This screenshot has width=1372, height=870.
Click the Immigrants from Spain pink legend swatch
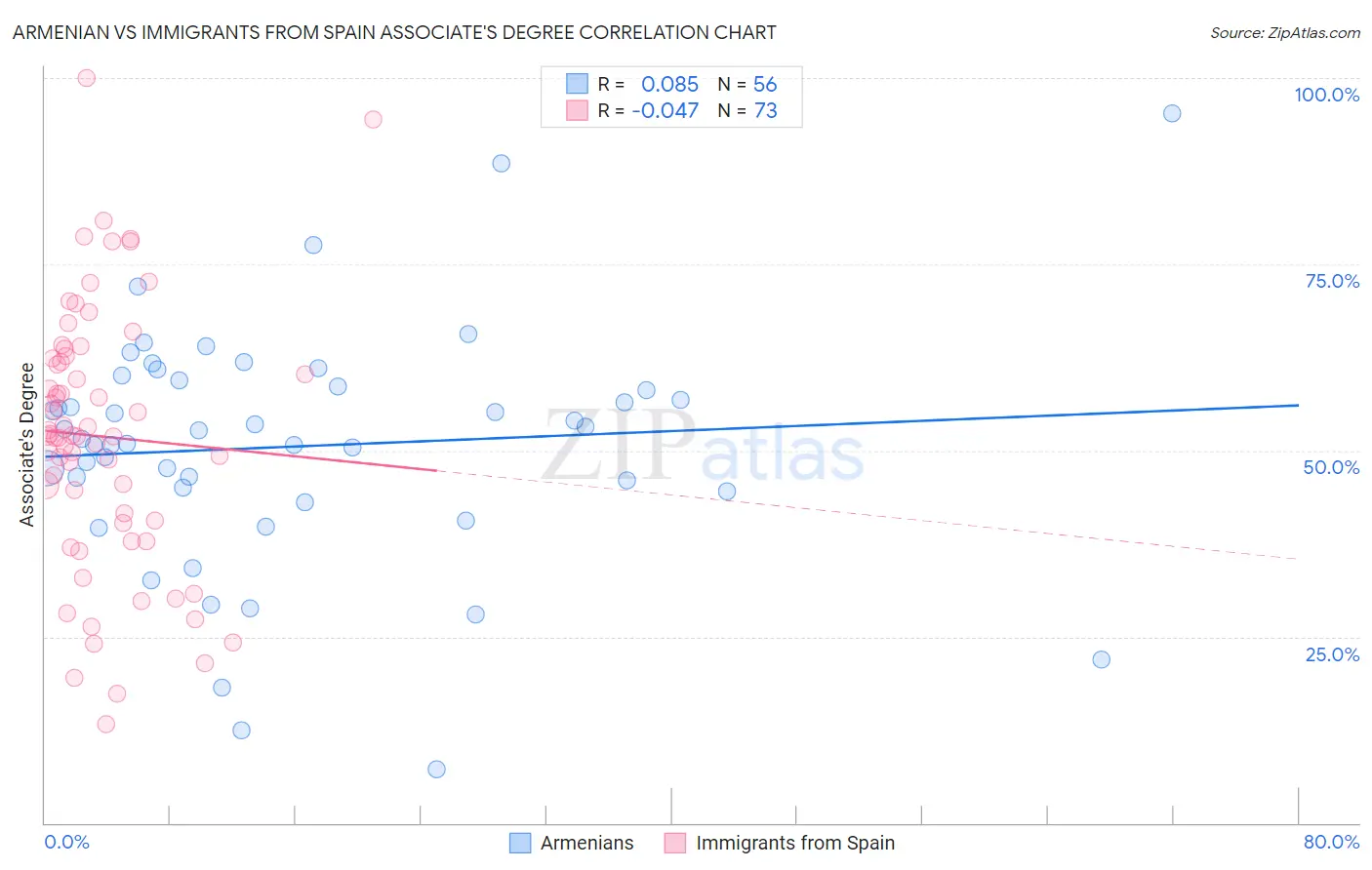point(675,843)
